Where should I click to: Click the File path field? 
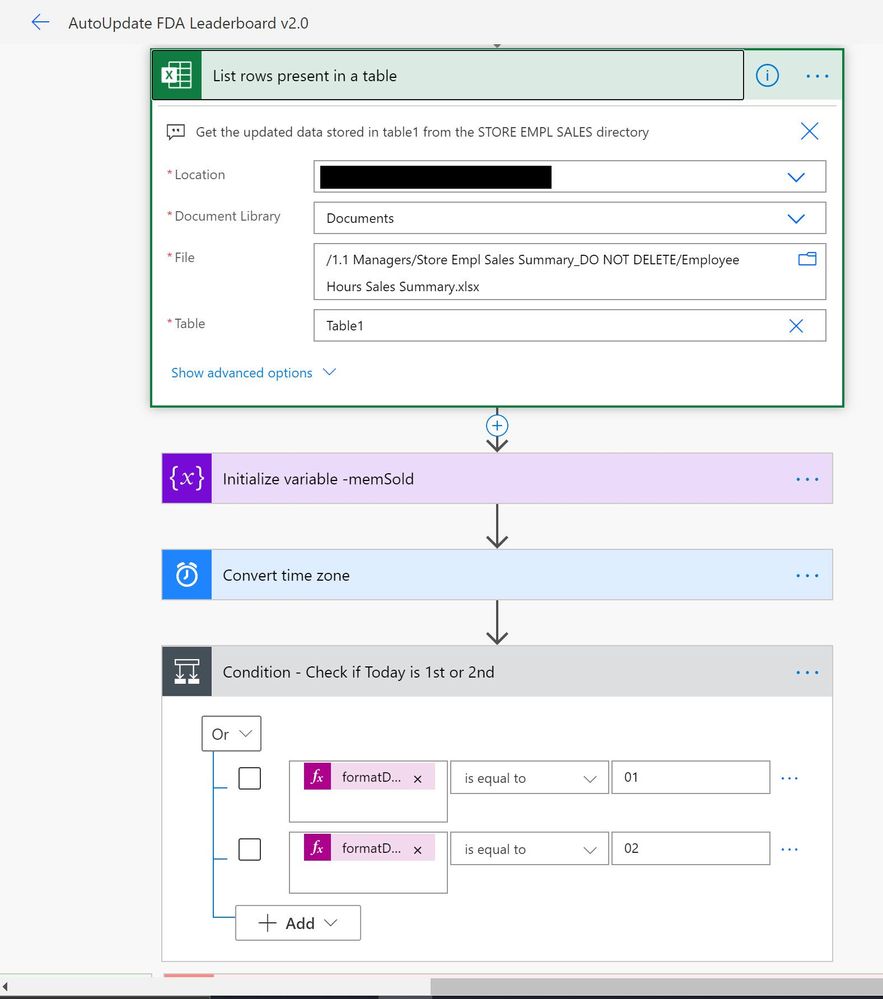[x=570, y=272]
